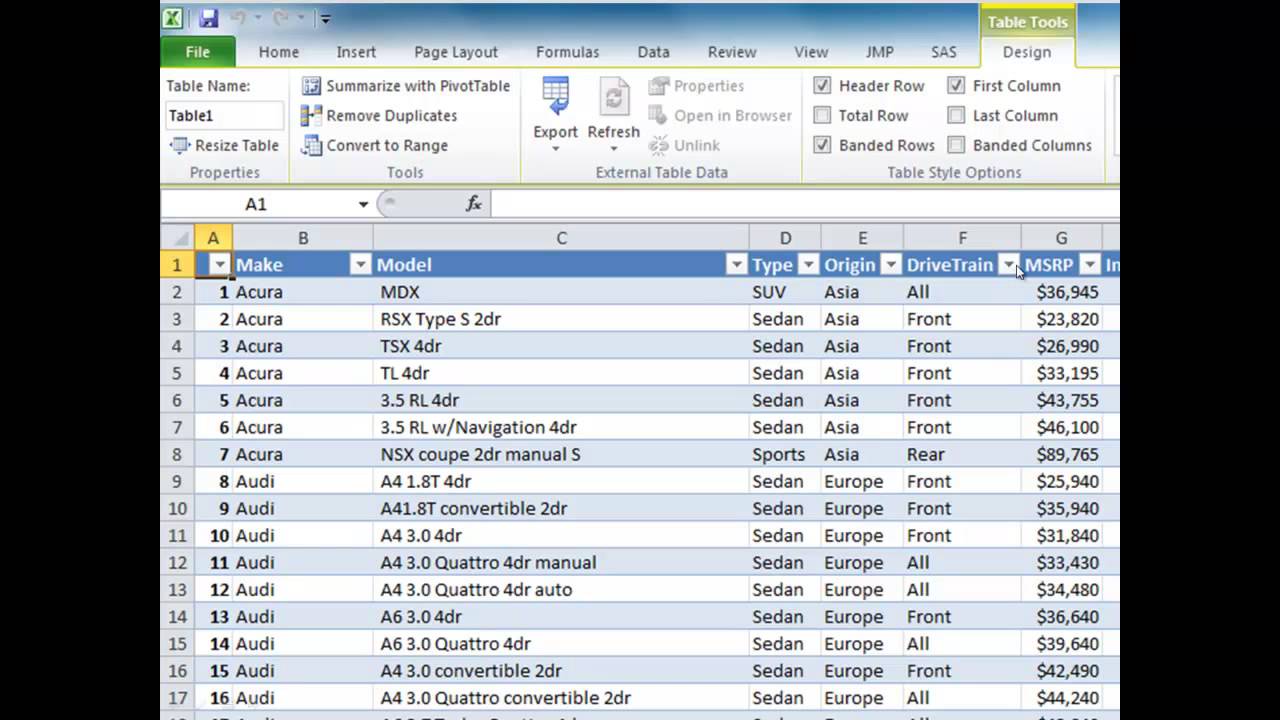Enable the Total Row checkbox

tap(822, 116)
